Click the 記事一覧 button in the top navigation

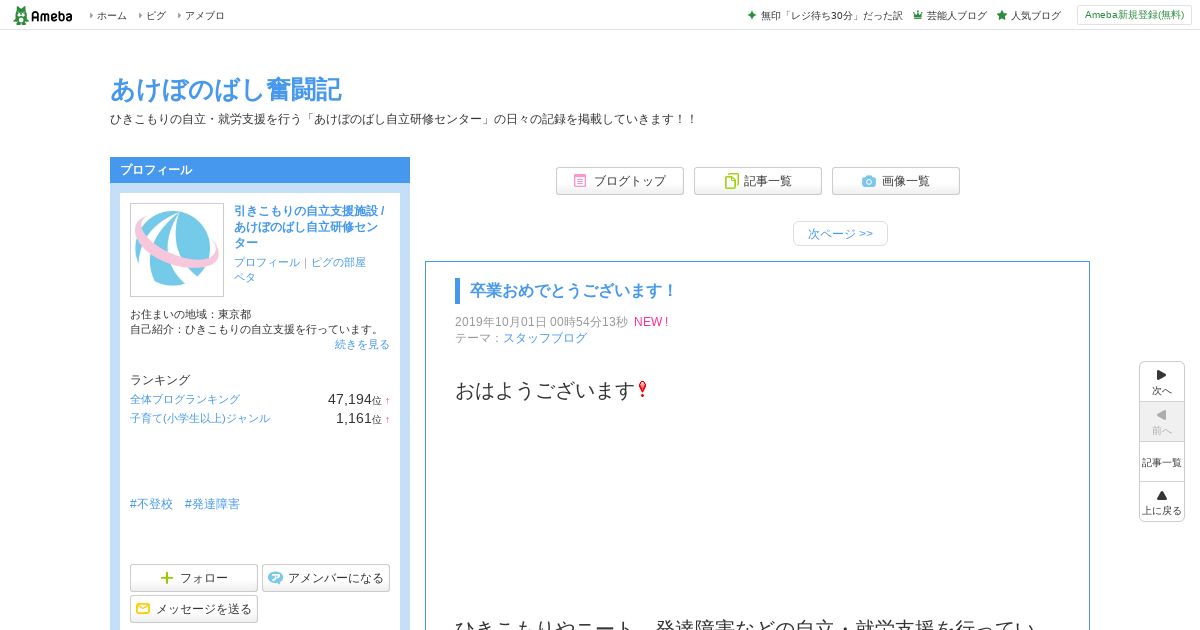[x=758, y=181]
